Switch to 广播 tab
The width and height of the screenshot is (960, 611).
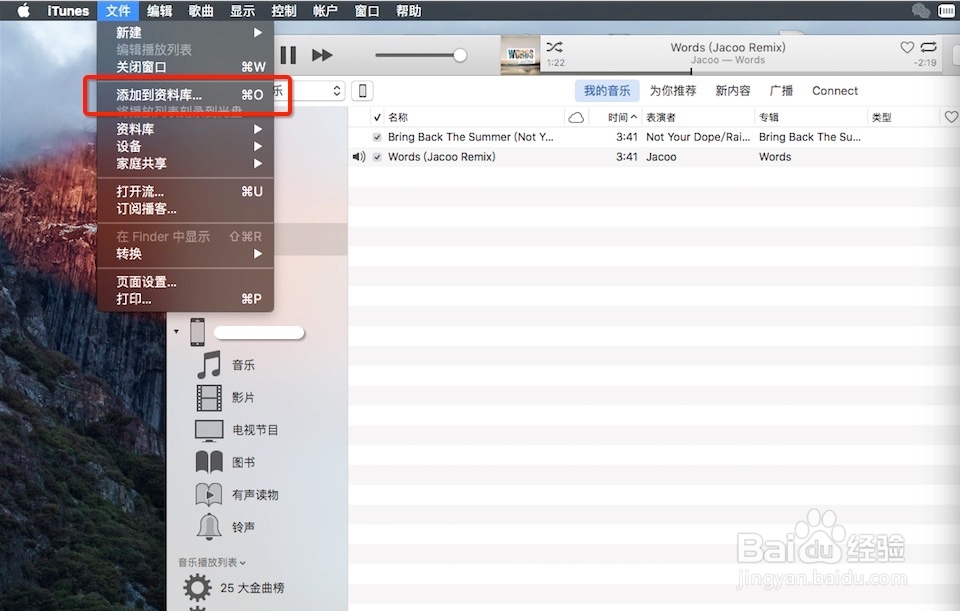click(x=781, y=91)
